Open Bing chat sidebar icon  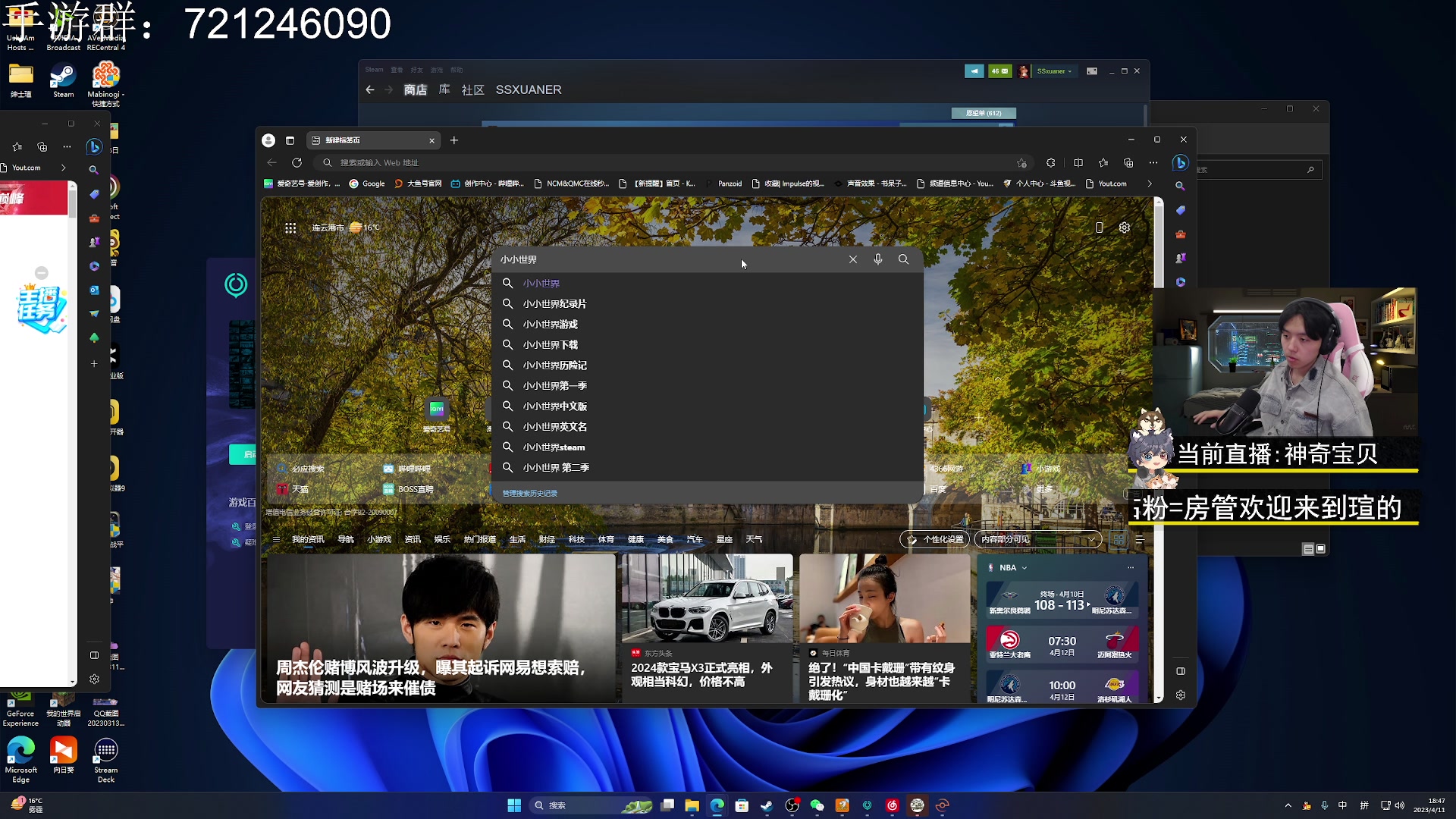[1180, 162]
